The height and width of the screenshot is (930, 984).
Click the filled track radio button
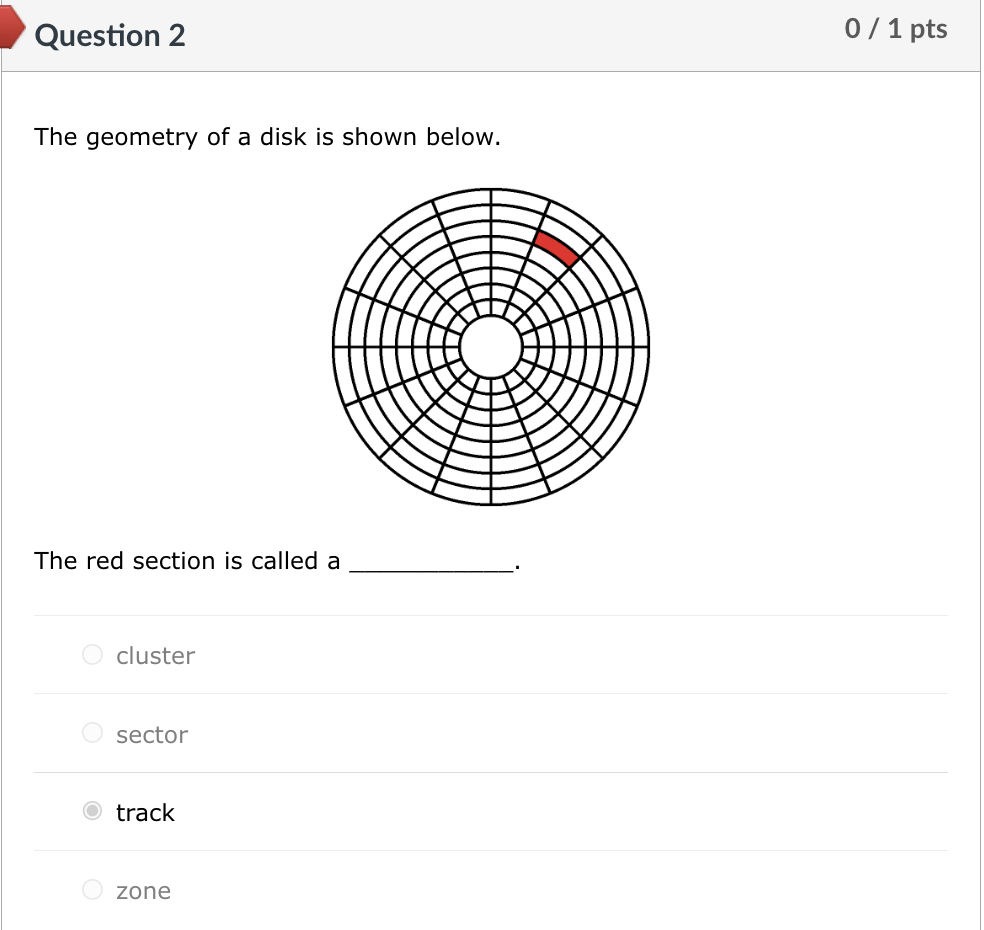(x=92, y=811)
